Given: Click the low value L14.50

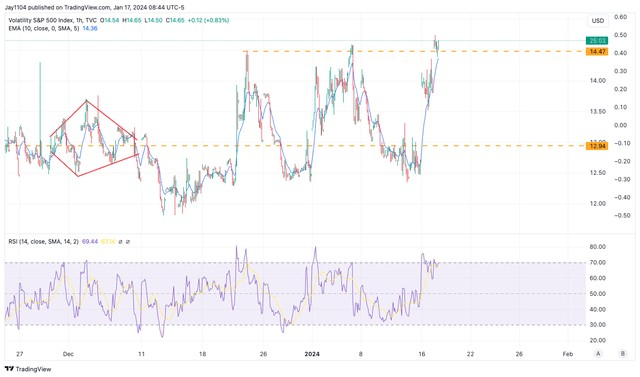Looking at the screenshot, I should pyautogui.click(x=153, y=20).
